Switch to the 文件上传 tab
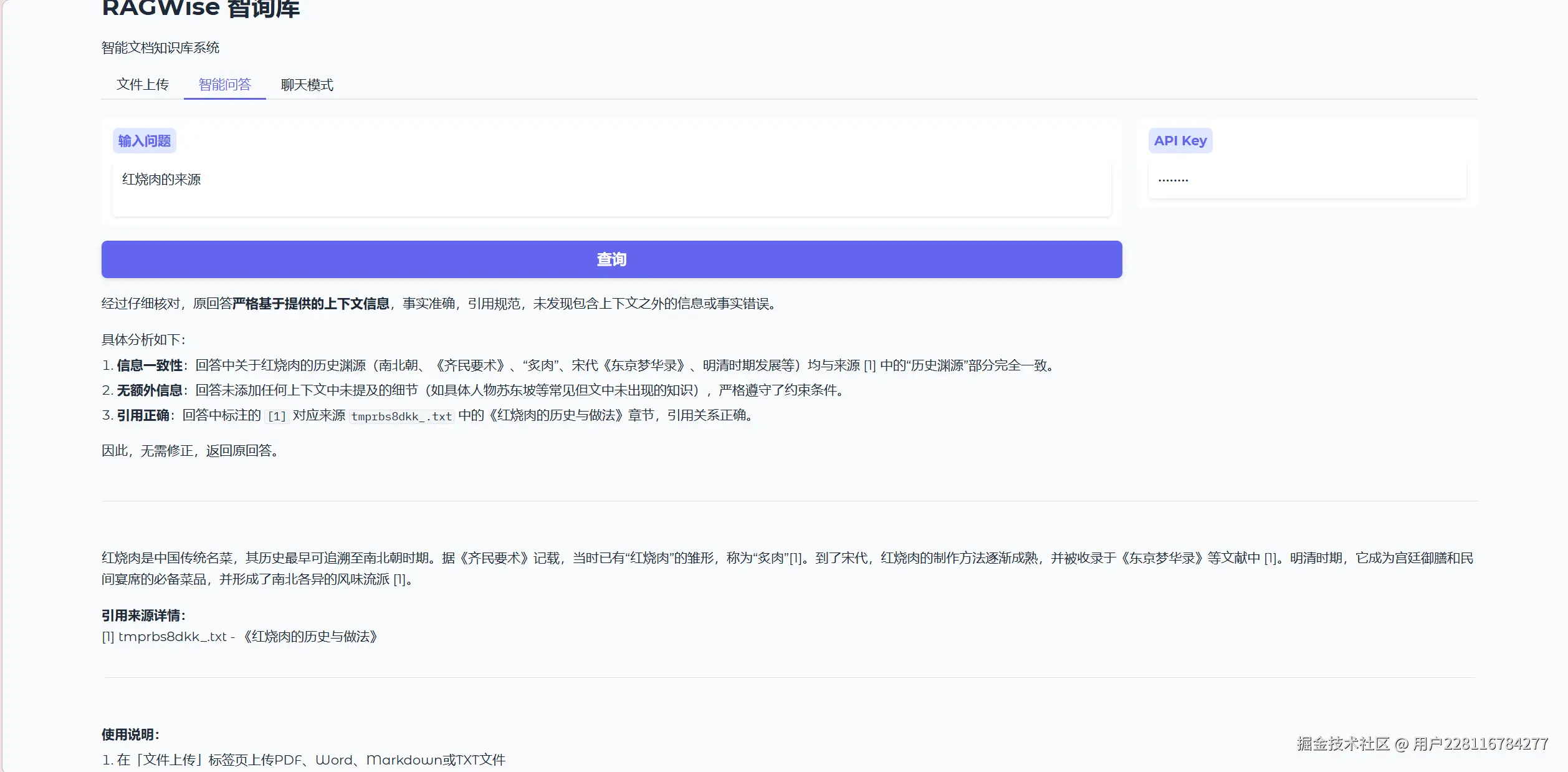The image size is (1568, 772). click(142, 85)
